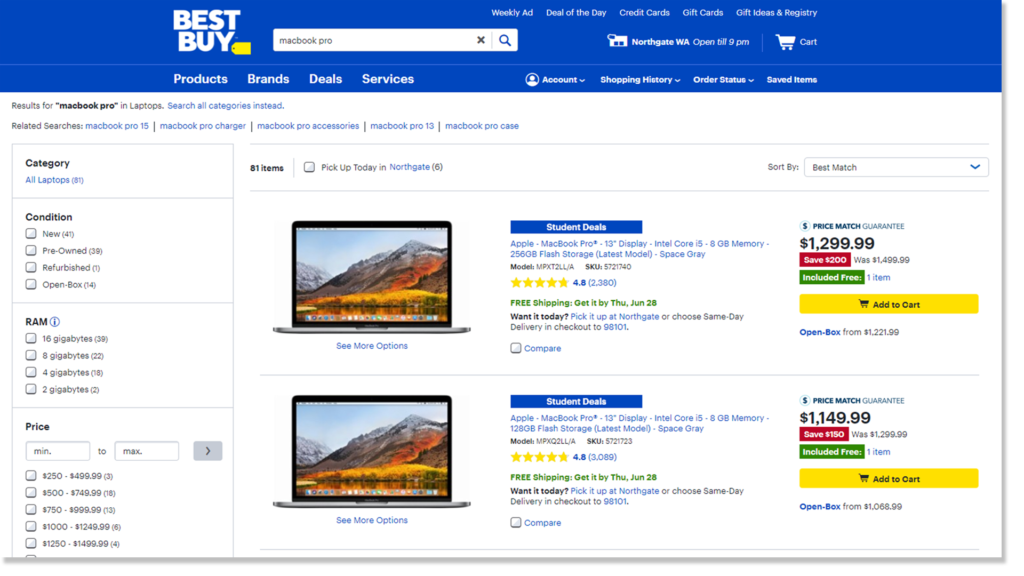Image resolution: width=1024 pixels, height=576 pixels.
Task: Check the Open-Box condition filter
Action: [x=31, y=284]
